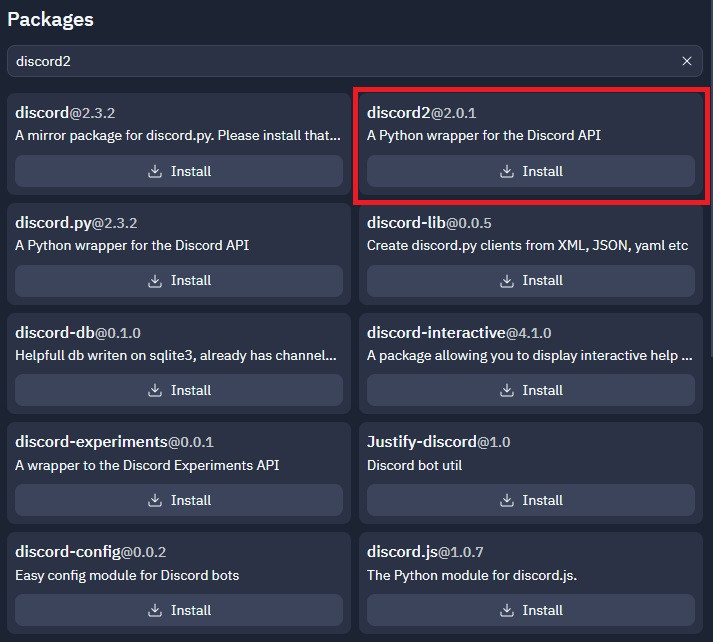This screenshot has width=713, height=642.
Task: Click description 'Helpfull db writen on sqlite3'
Action: 176,356
